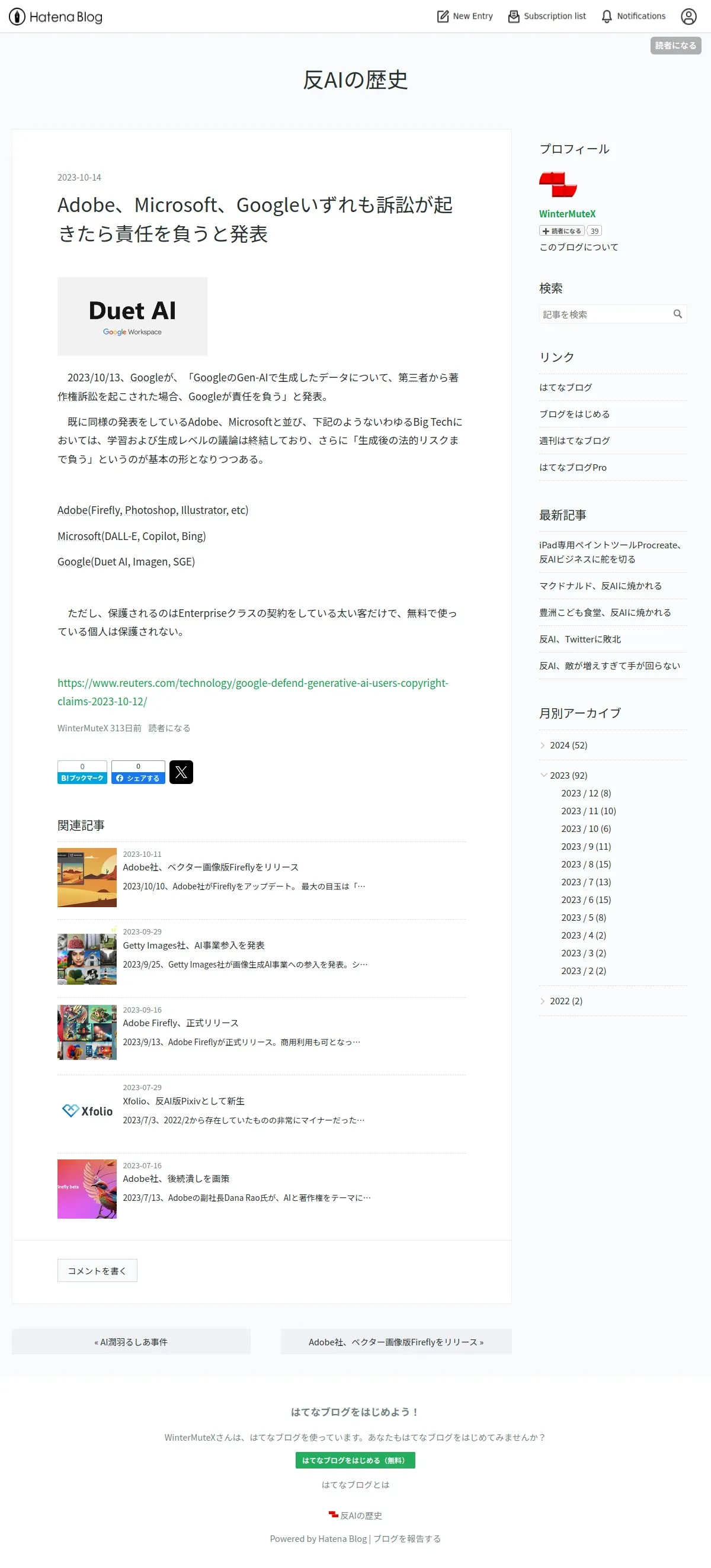Open the user account avatar menu
This screenshot has height=1568, width=711.
coord(688,17)
